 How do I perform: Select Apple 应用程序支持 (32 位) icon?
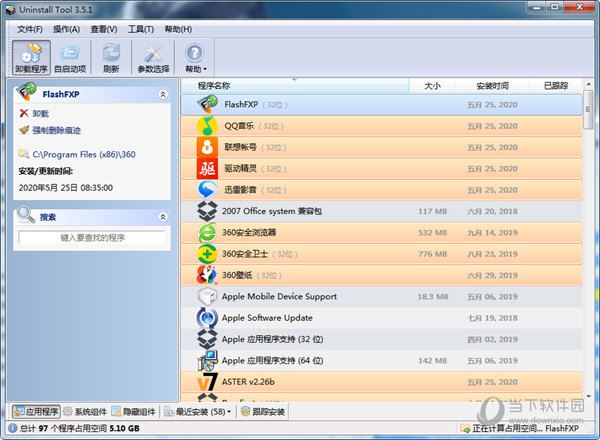[207, 339]
